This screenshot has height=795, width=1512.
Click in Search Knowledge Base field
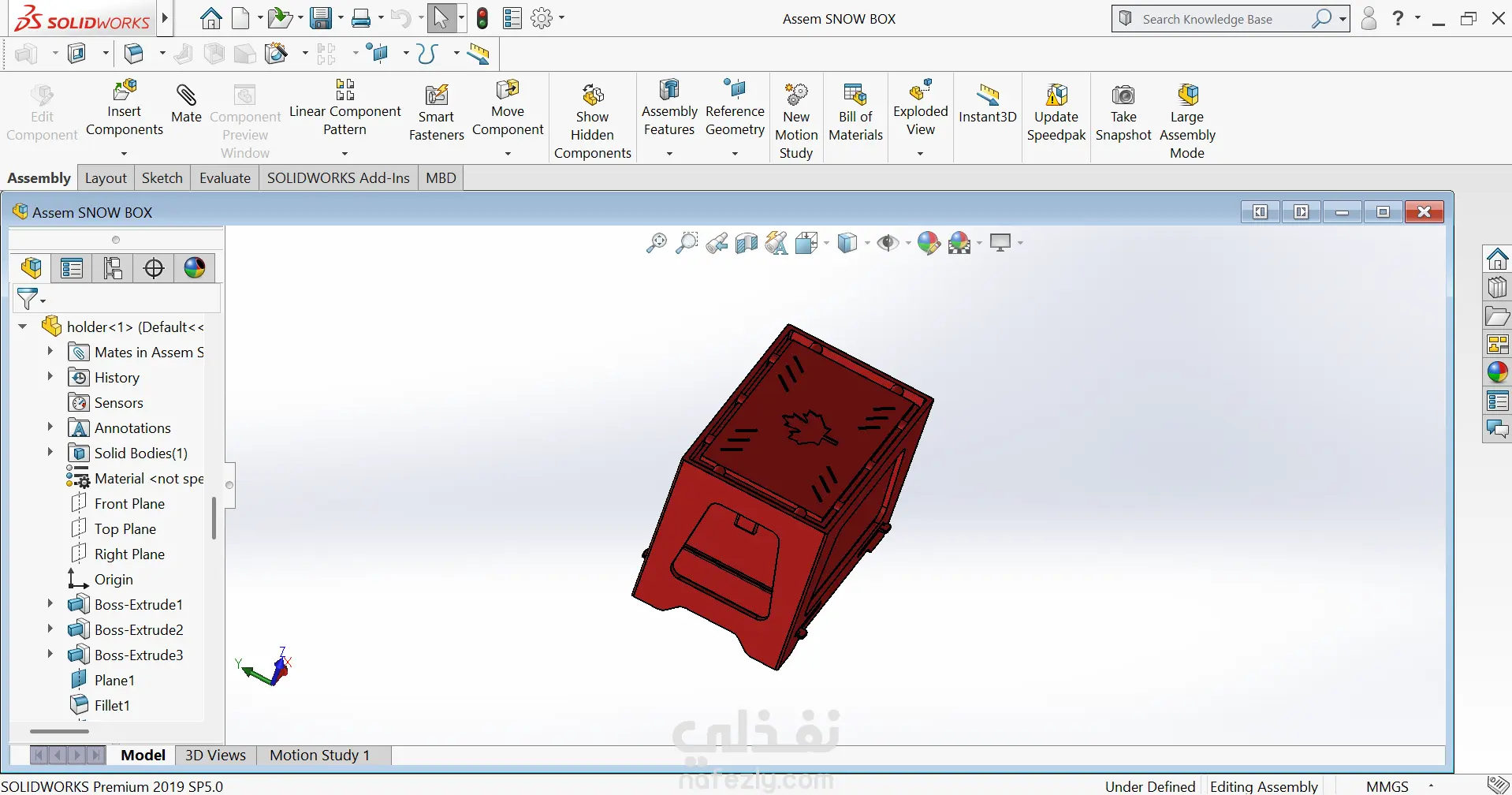tap(1222, 19)
